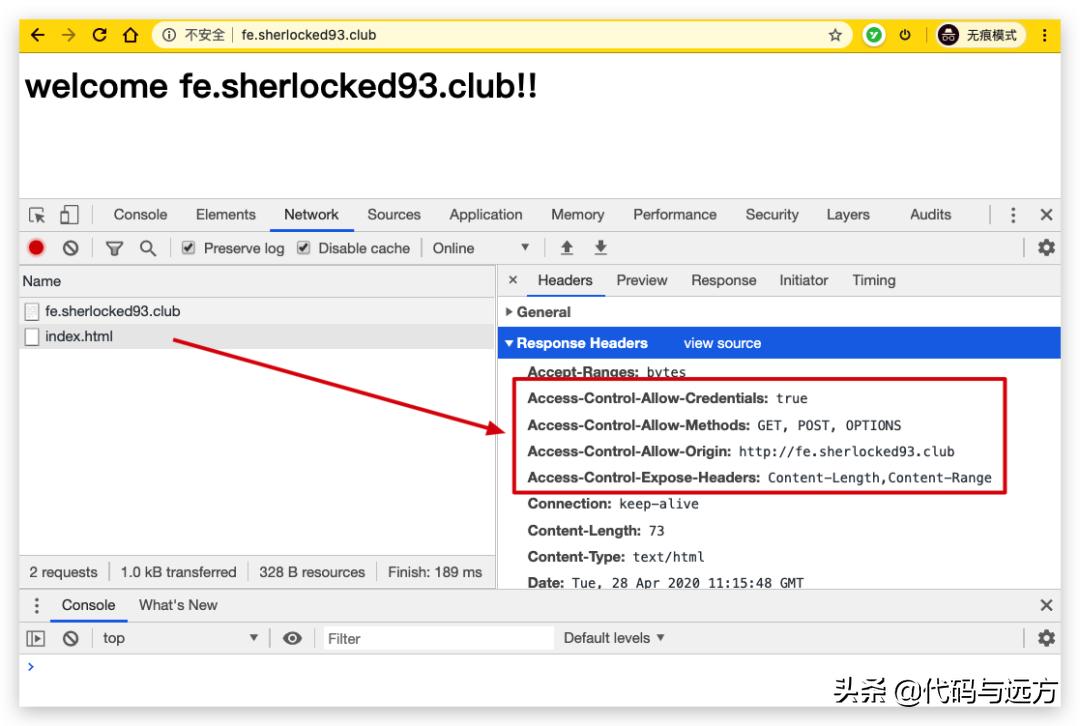Viewport: 1080px width, 726px height.
Task: Open the Initiator detail tab
Action: pyautogui.click(x=804, y=280)
